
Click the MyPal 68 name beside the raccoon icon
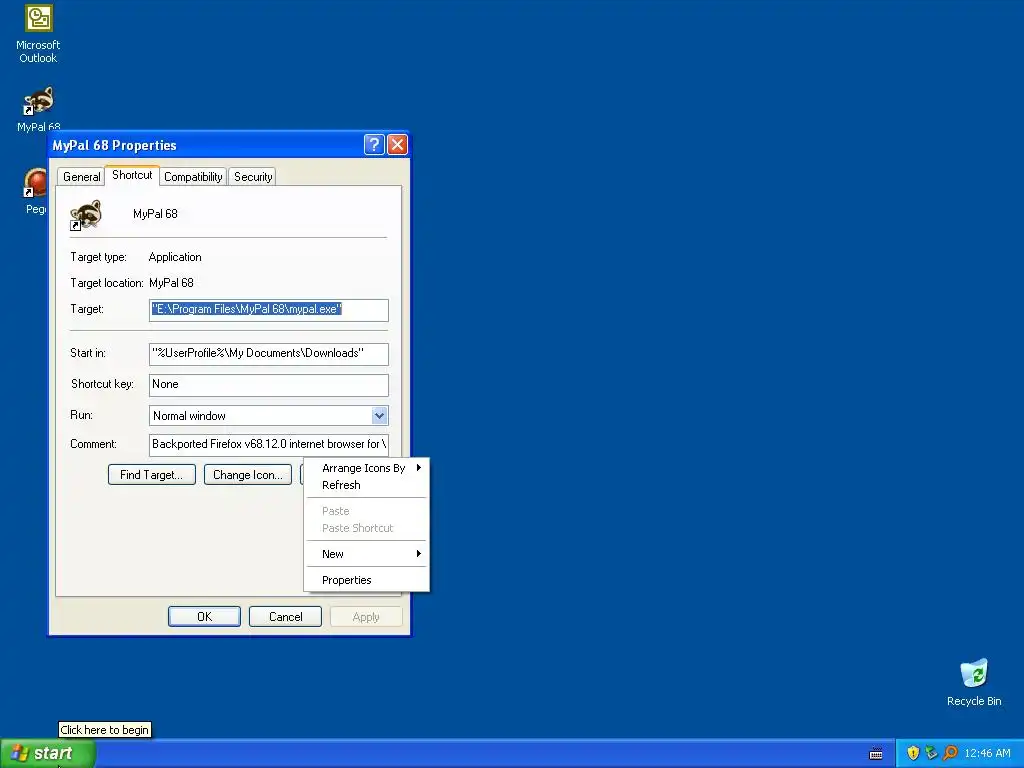click(x=155, y=214)
